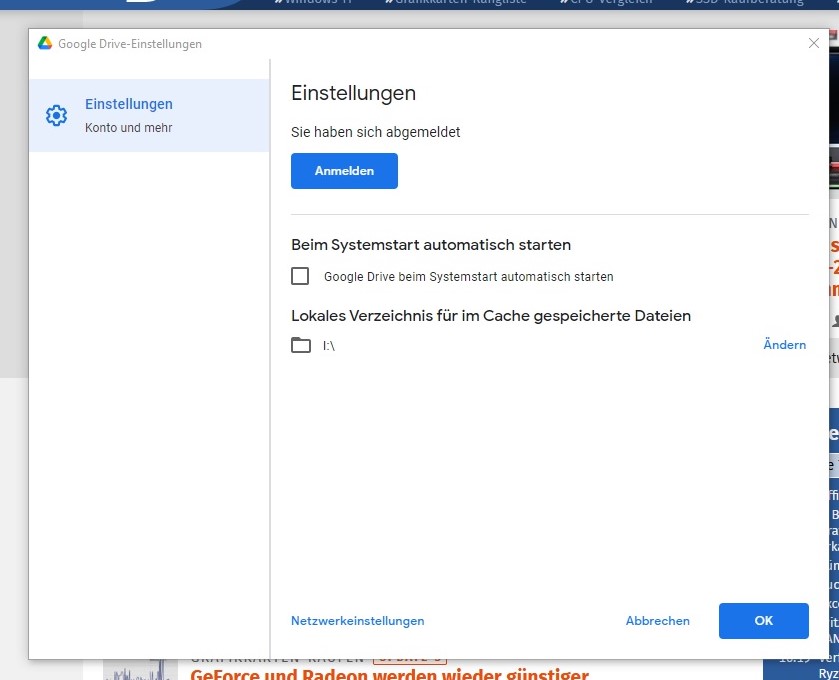Click the article thumbnail in background page

coord(140,670)
